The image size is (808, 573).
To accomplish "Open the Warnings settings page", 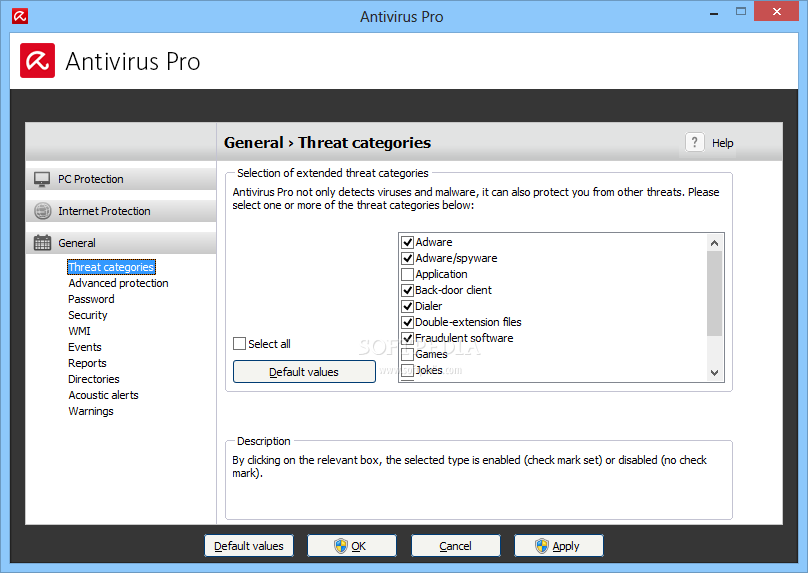I will (x=91, y=411).
